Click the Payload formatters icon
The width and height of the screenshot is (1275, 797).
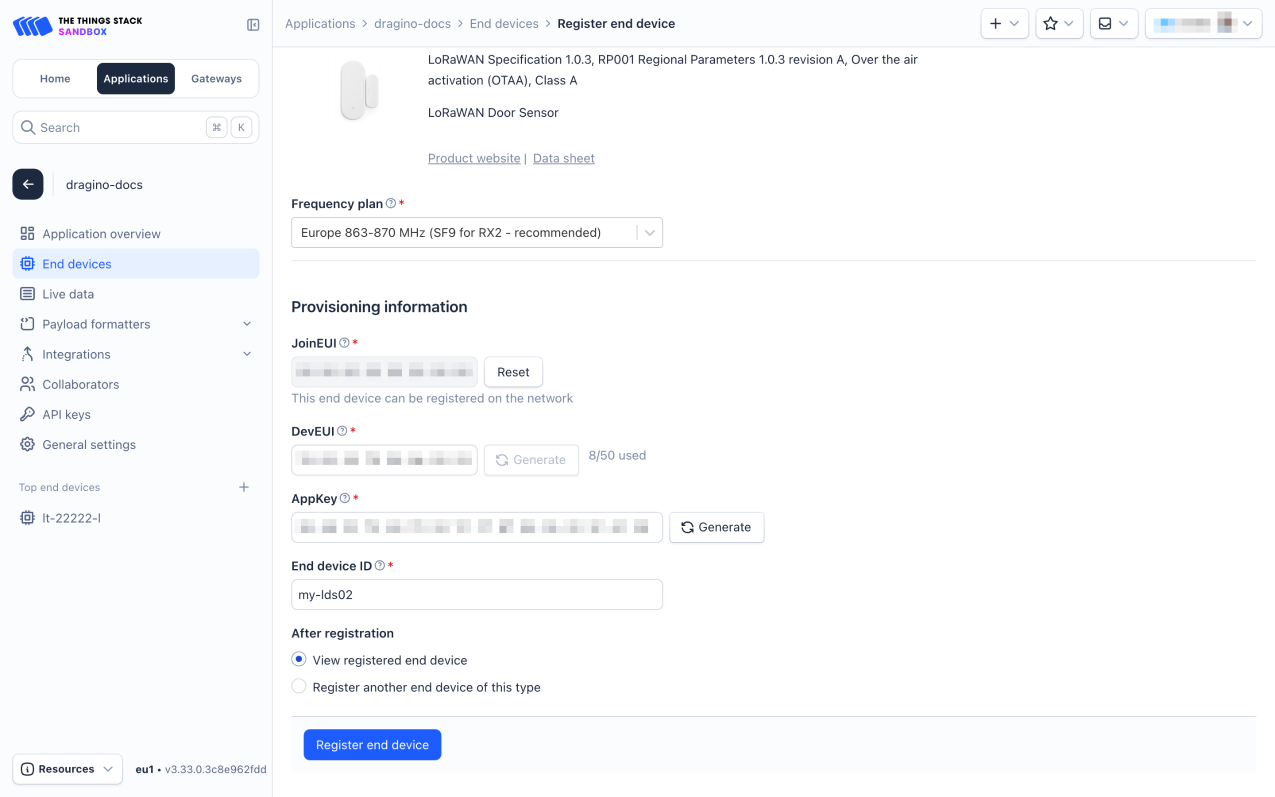tap(27, 324)
